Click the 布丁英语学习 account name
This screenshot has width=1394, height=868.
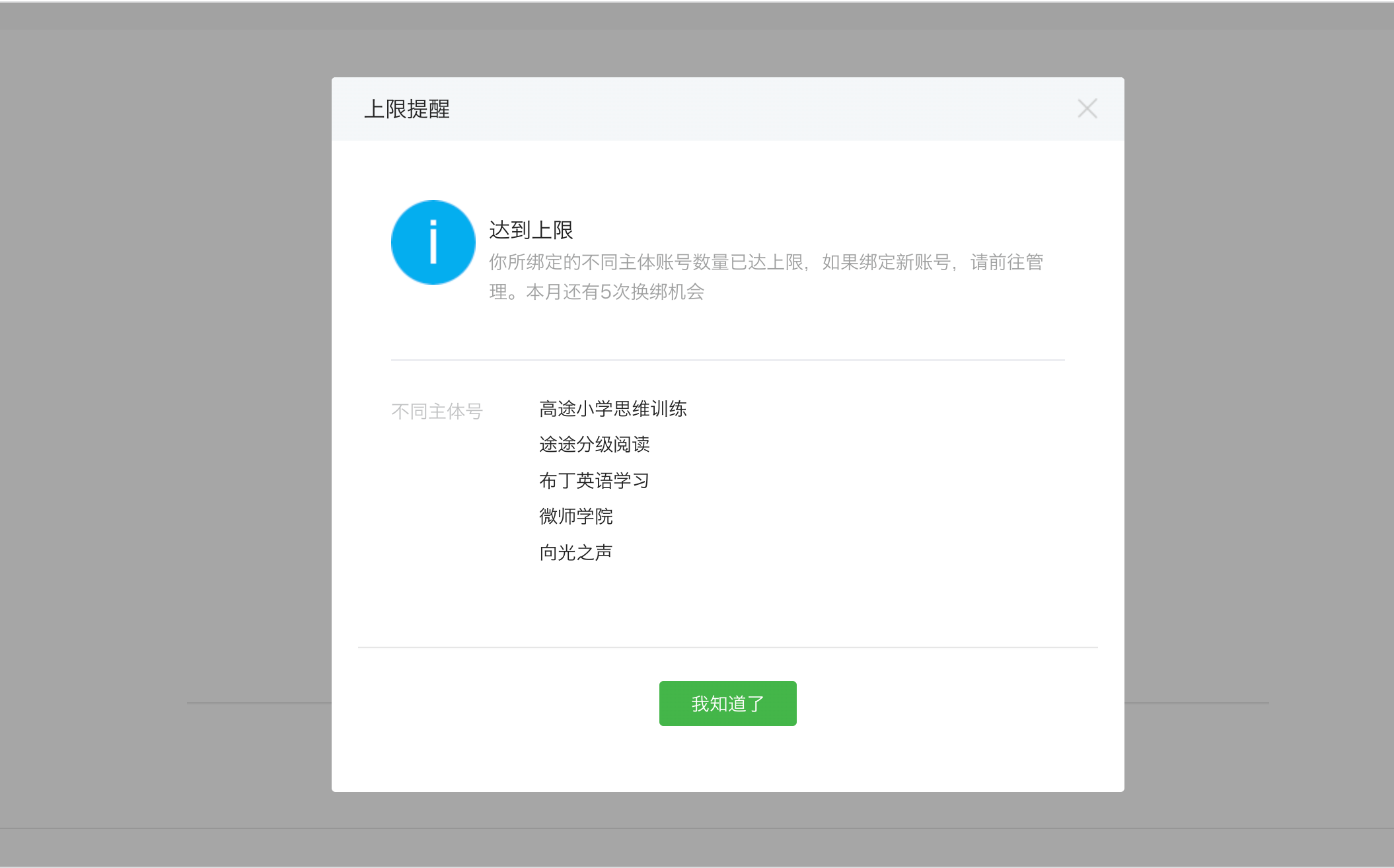pos(594,480)
